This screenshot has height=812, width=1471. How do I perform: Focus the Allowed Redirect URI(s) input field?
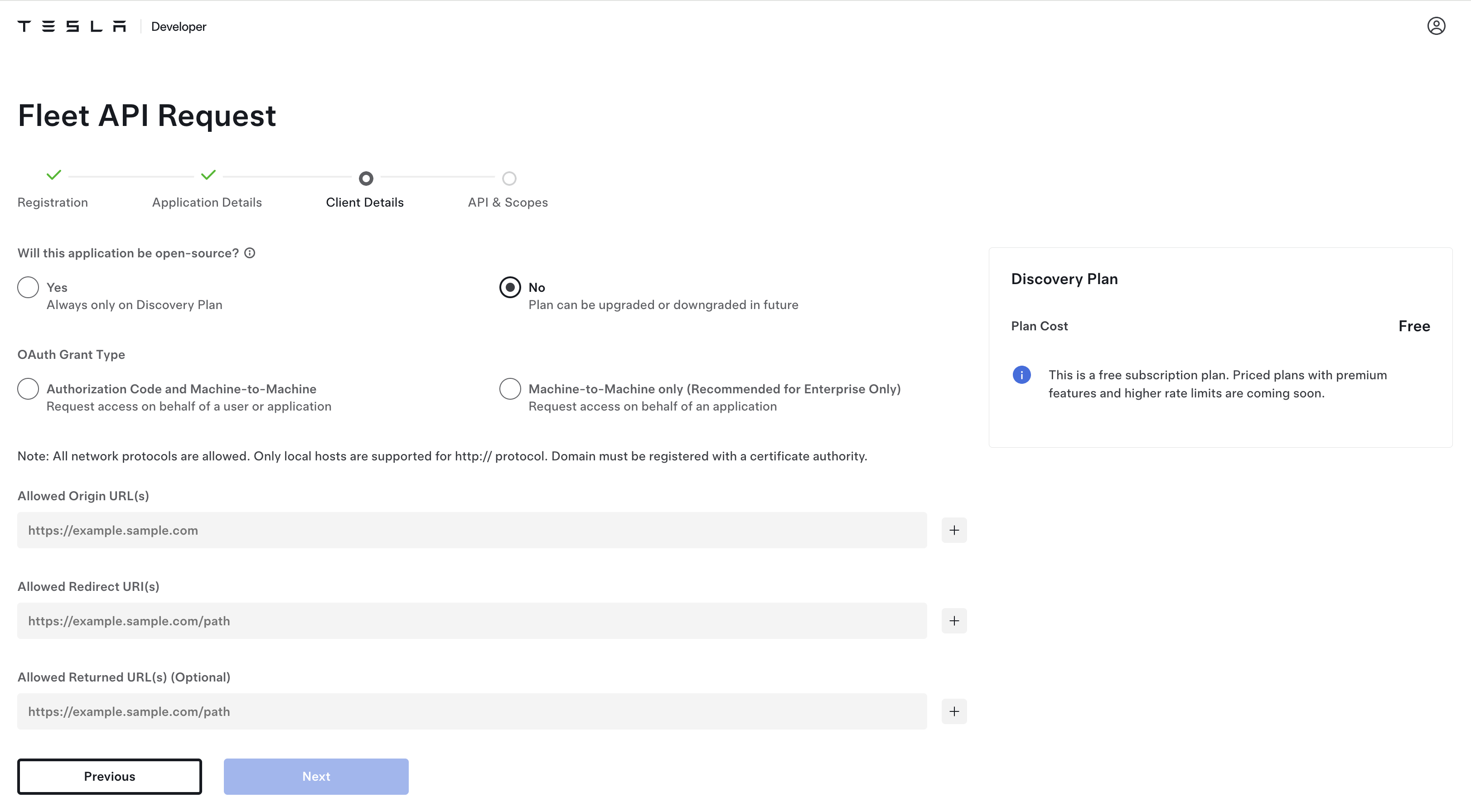(x=472, y=621)
